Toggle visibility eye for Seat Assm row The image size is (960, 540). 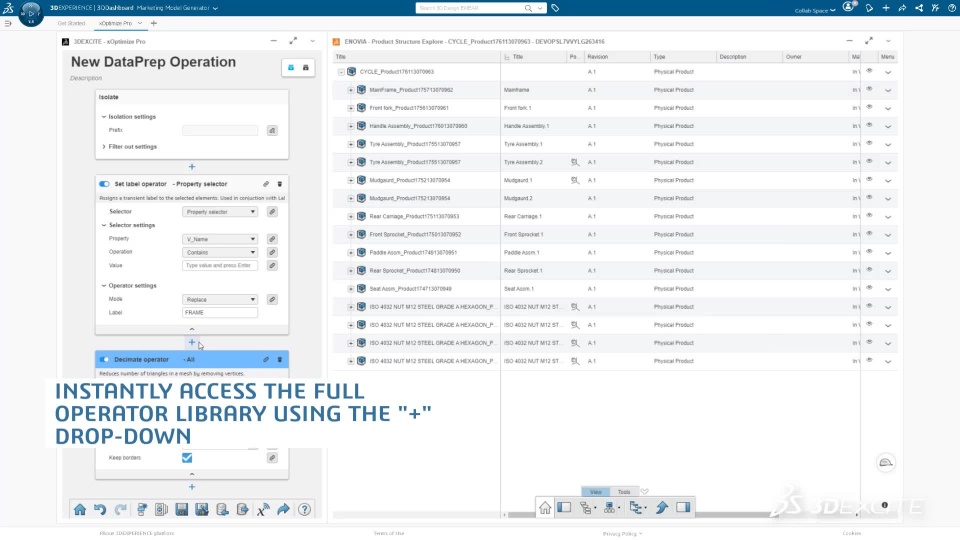pos(869,288)
